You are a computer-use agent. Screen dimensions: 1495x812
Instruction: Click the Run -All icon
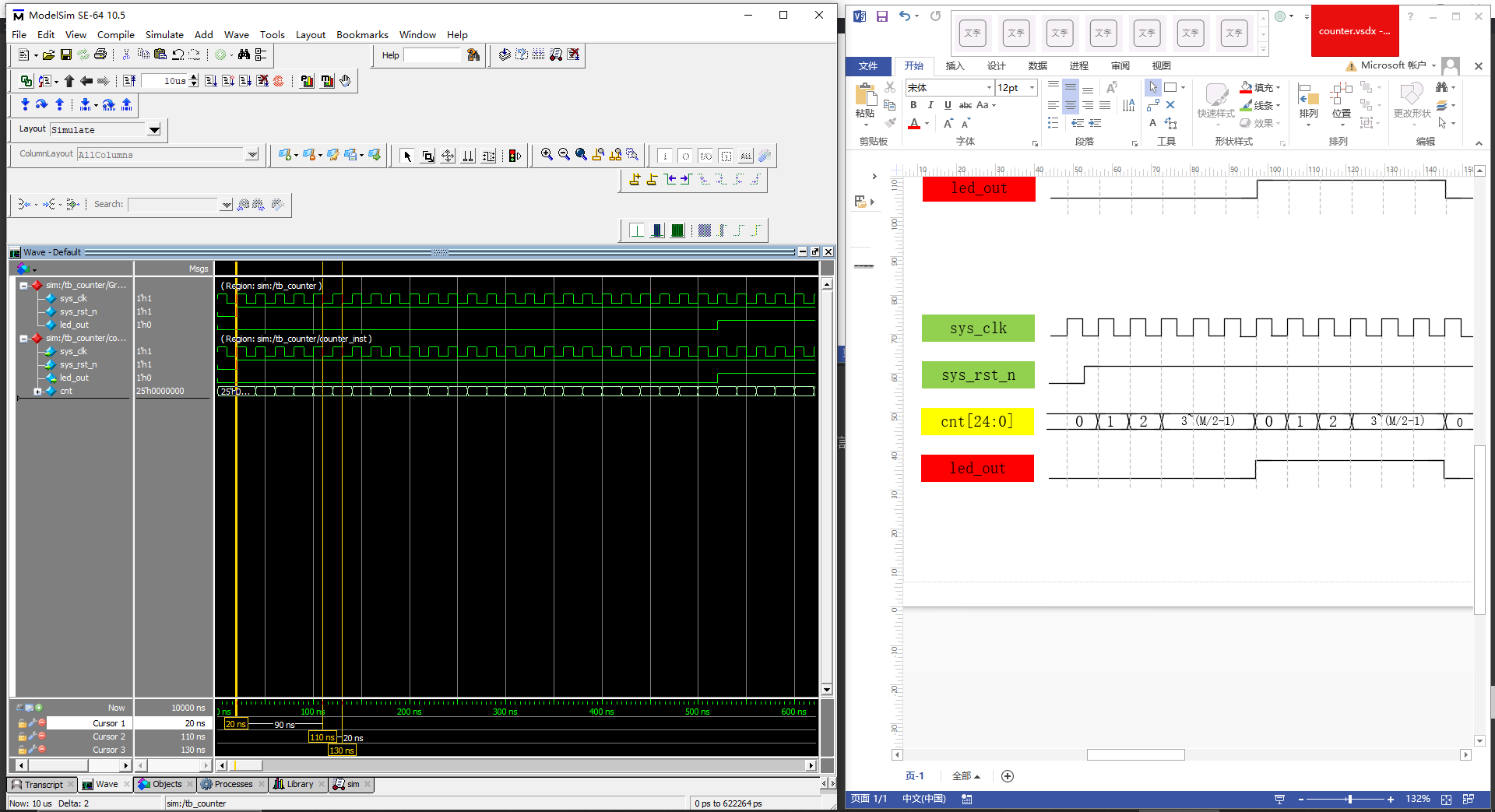pyautogui.click(x=245, y=80)
